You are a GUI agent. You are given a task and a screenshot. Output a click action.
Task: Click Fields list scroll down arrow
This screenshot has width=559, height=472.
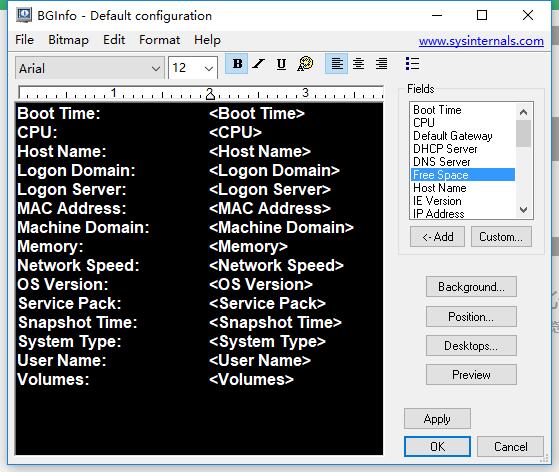523,210
